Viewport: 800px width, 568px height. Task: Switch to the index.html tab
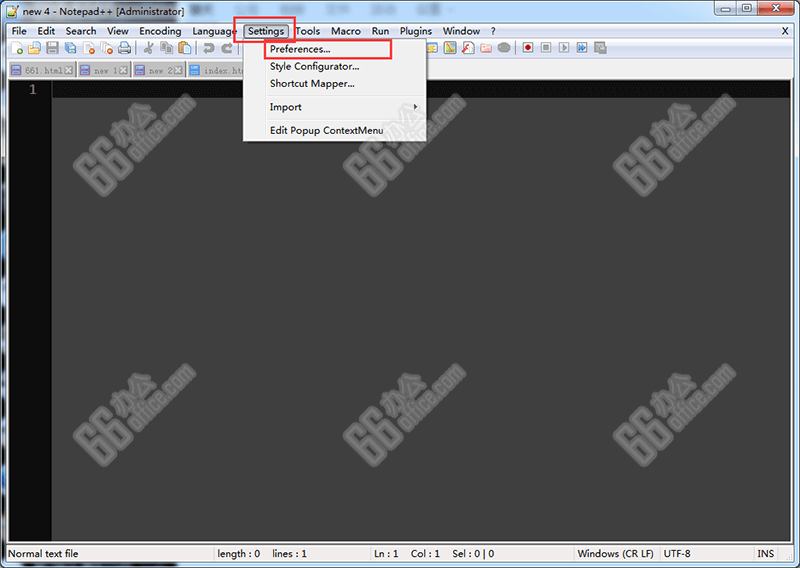(x=215, y=70)
